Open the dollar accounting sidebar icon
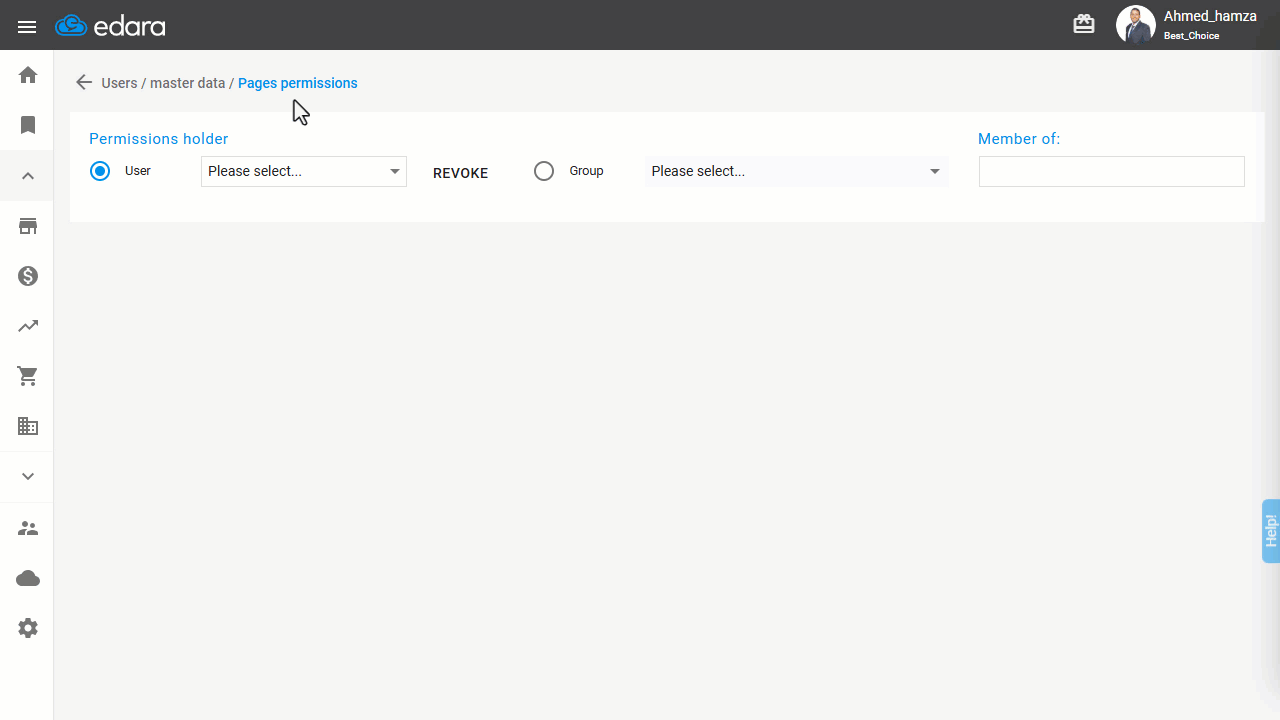This screenshot has width=1280, height=720. [x=28, y=276]
